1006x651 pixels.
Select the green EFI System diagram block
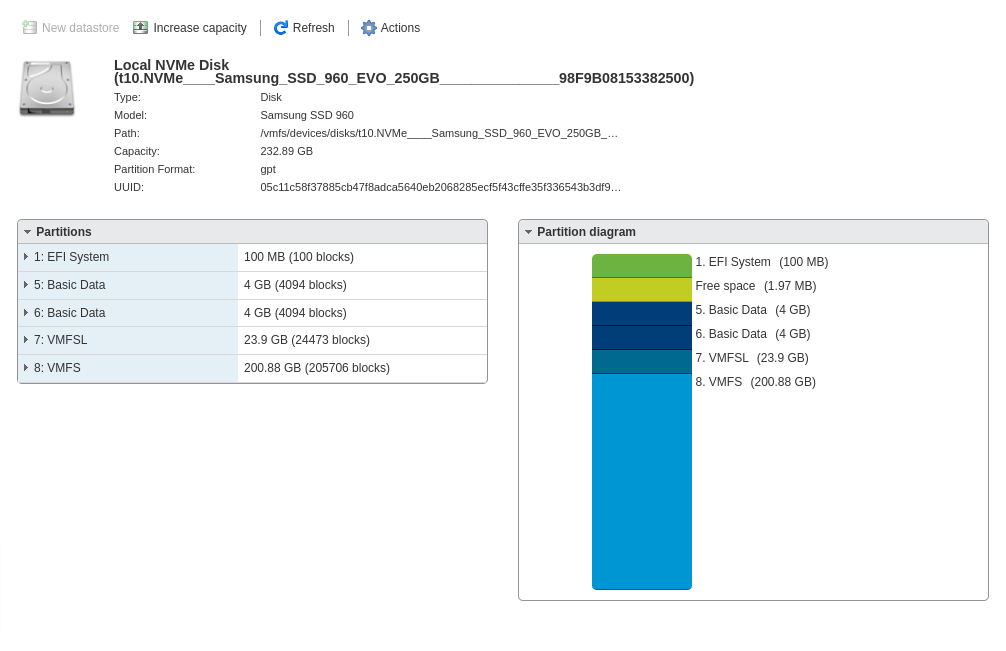641,265
